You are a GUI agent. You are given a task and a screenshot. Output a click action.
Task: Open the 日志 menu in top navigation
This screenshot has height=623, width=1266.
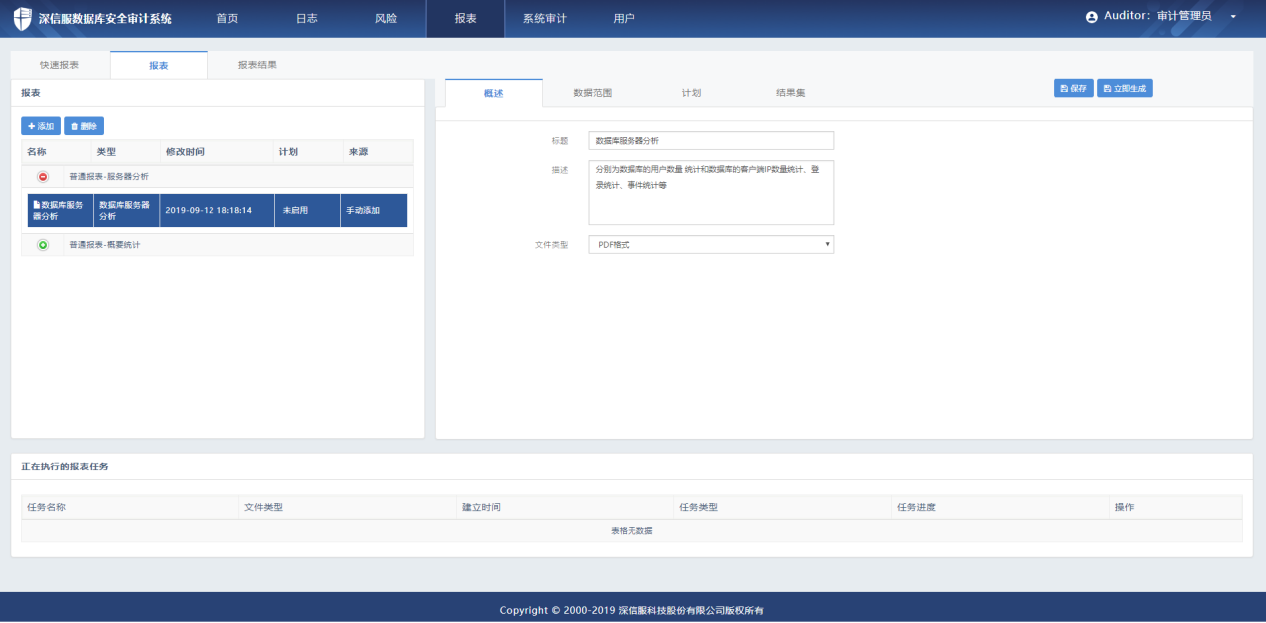[307, 18]
